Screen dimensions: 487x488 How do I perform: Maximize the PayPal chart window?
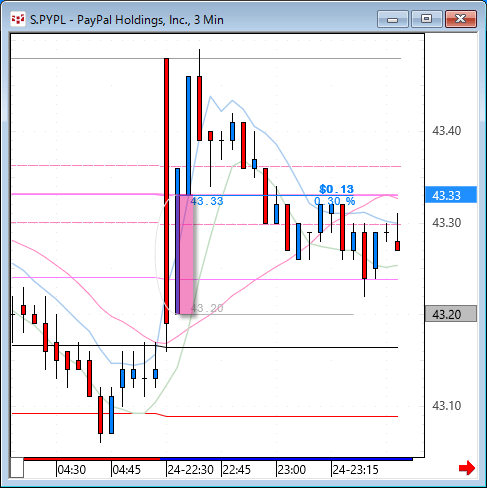pos(427,19)
